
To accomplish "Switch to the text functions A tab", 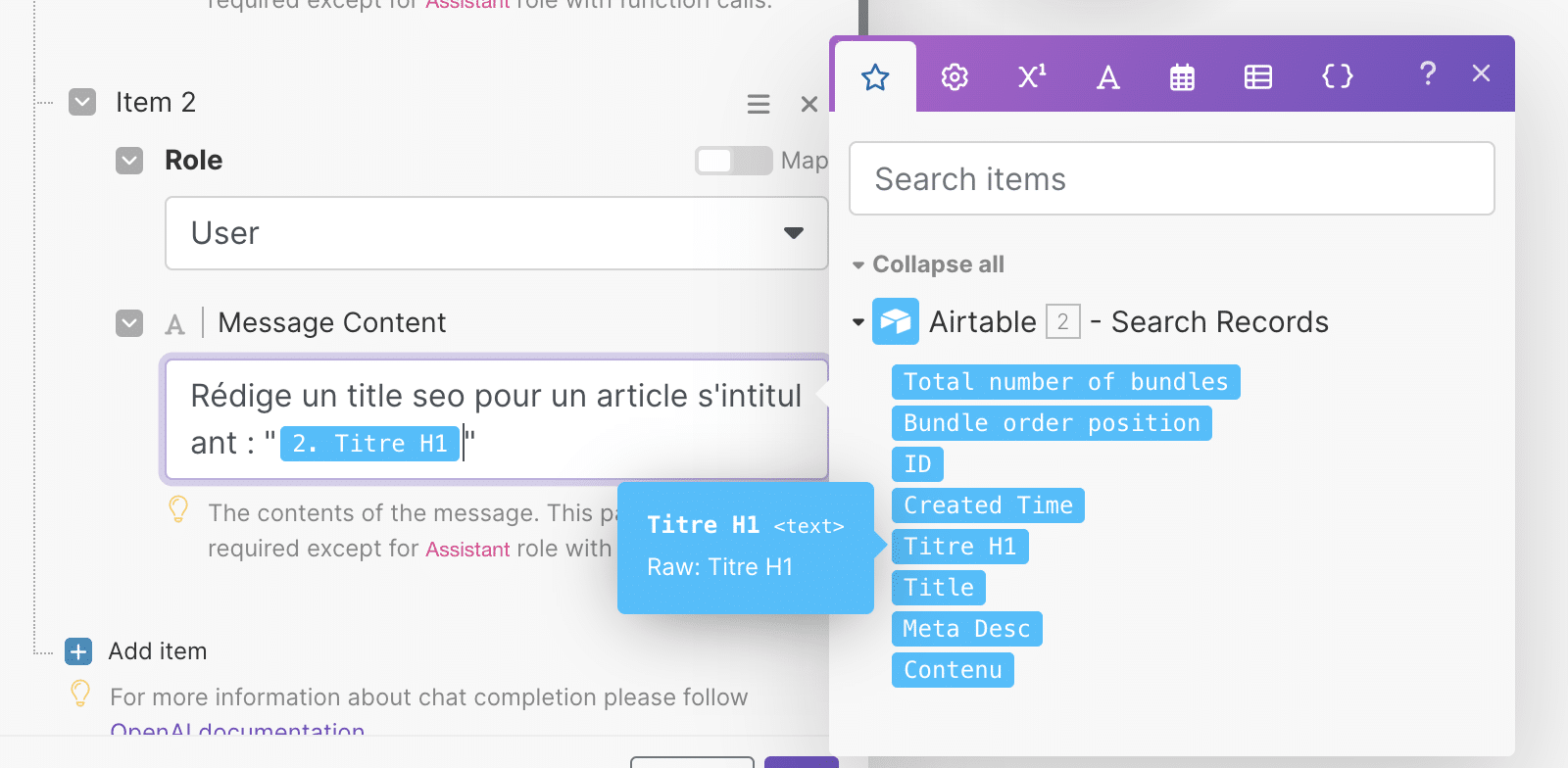I will 1107,76.
